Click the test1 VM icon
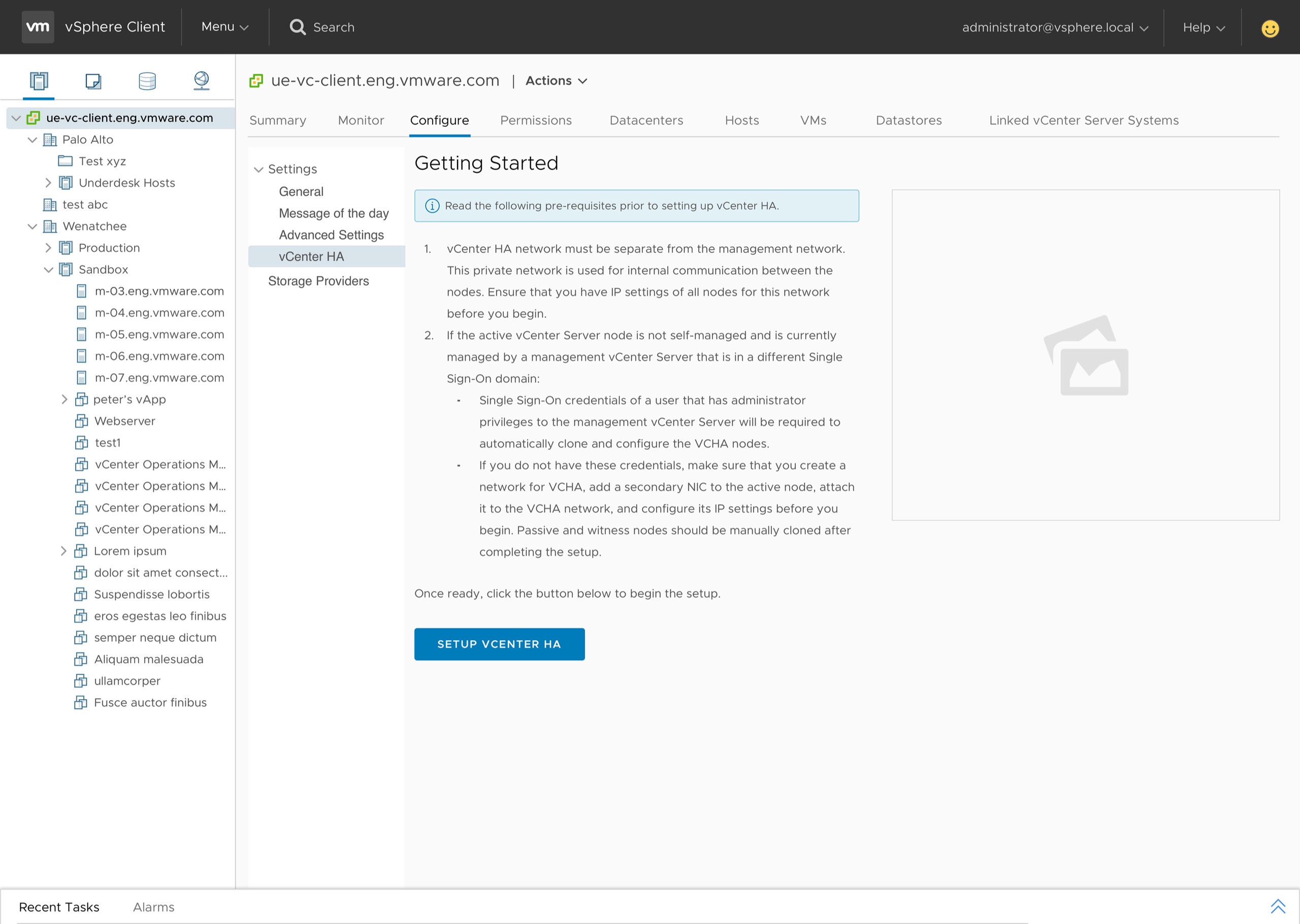 81,443
